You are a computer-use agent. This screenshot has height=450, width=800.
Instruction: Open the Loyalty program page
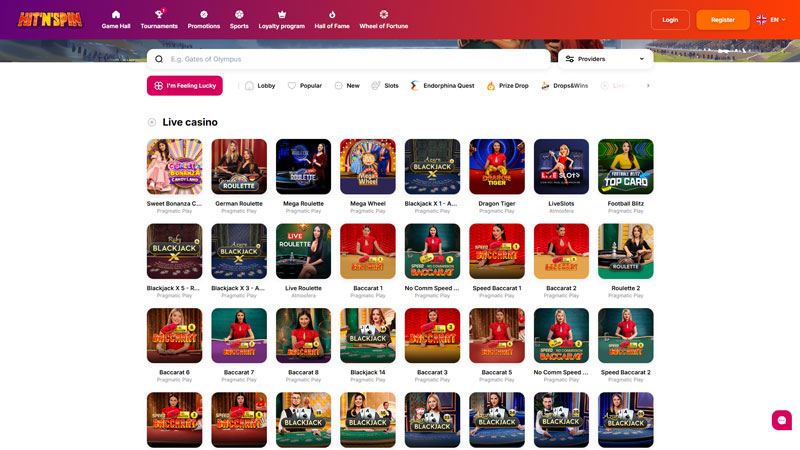click(x=281, y=20)
